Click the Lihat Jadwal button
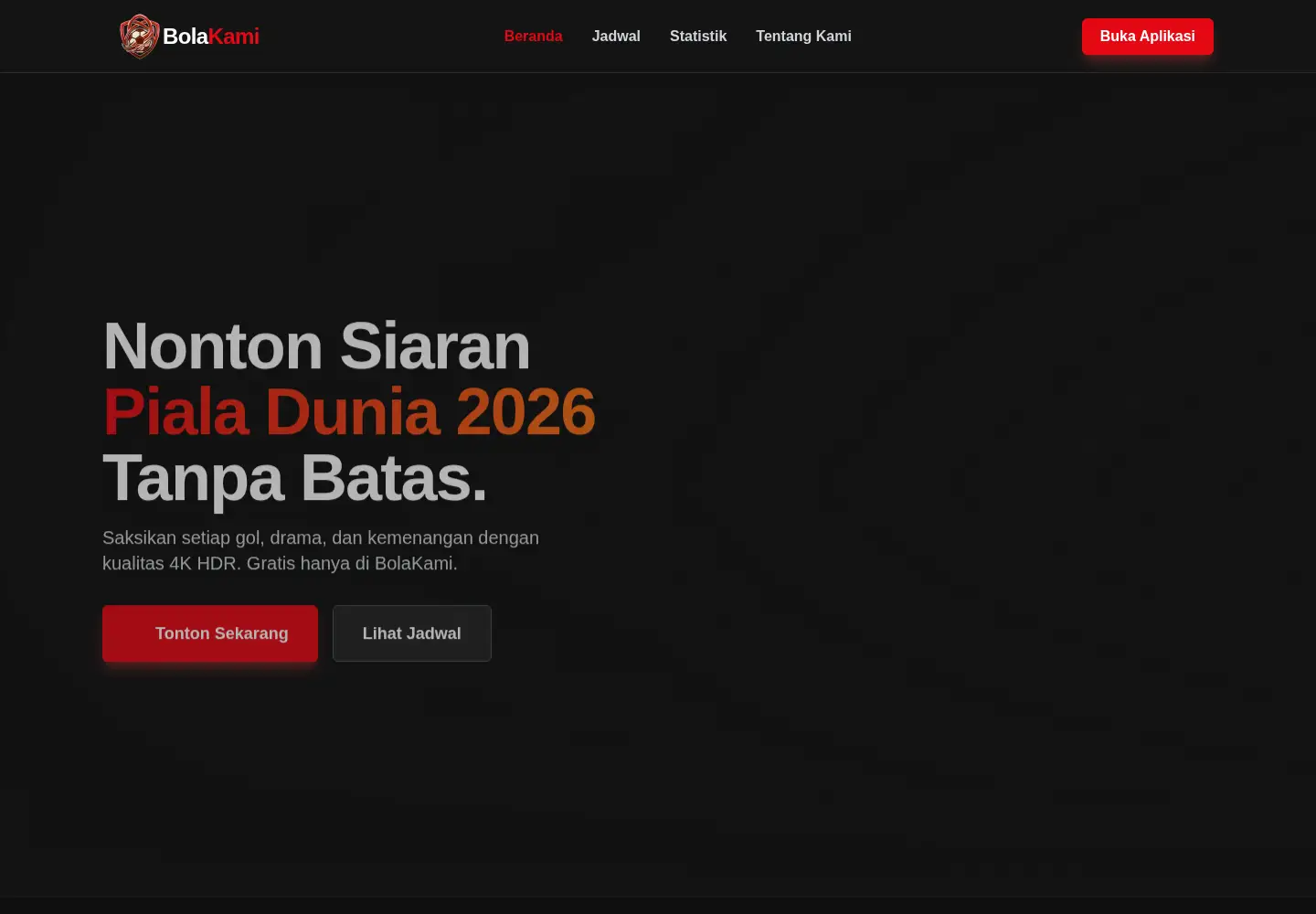The image size is (1316, 914). 412,633
